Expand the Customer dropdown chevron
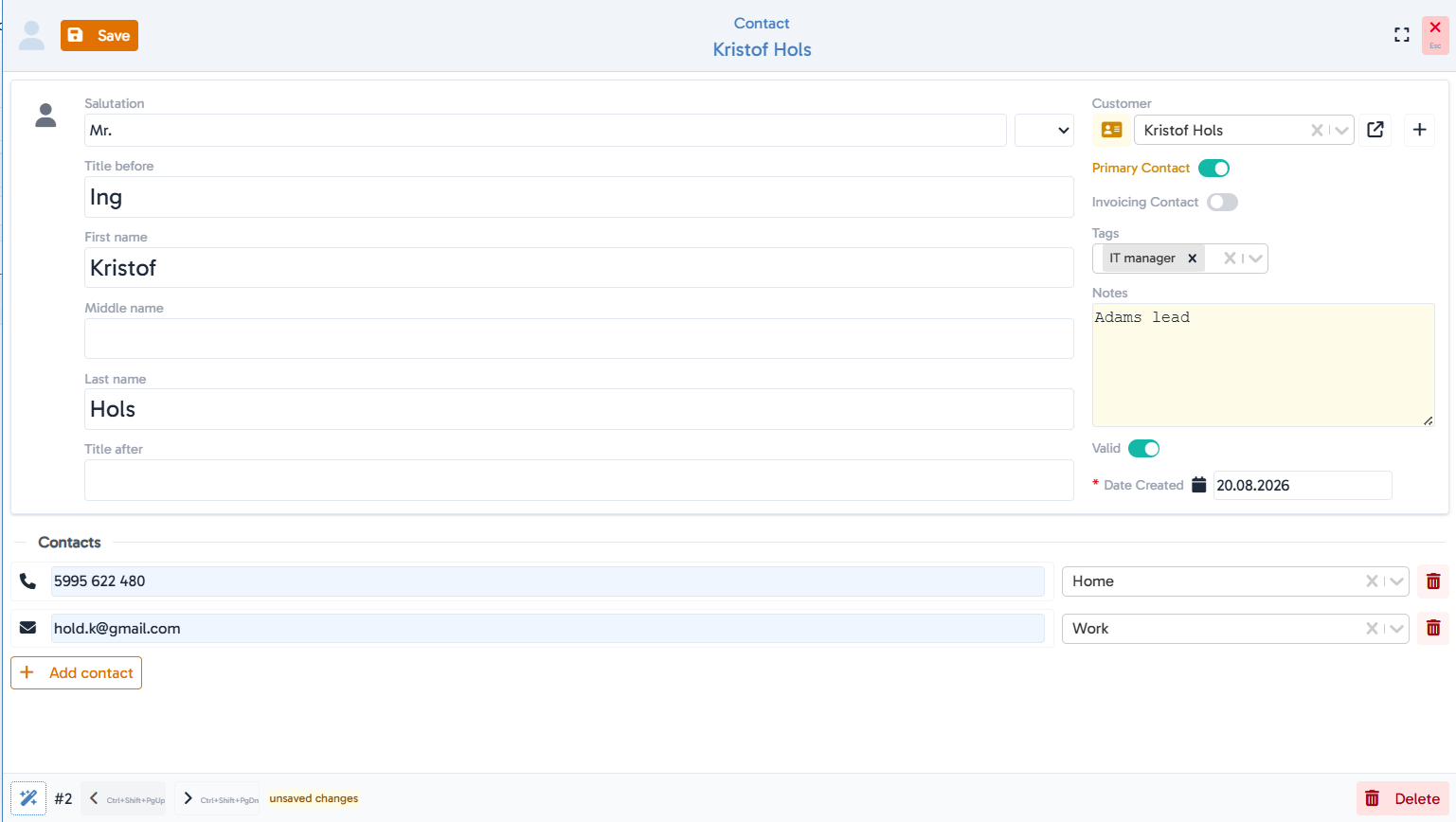 (1341, 131)
